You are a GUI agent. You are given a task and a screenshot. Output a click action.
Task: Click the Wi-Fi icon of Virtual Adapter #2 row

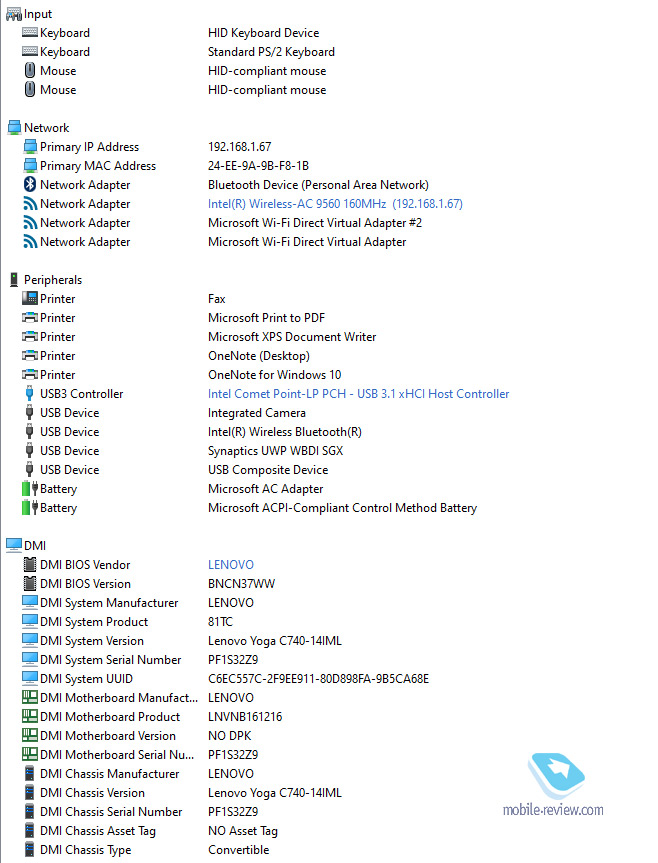point(30,223)
